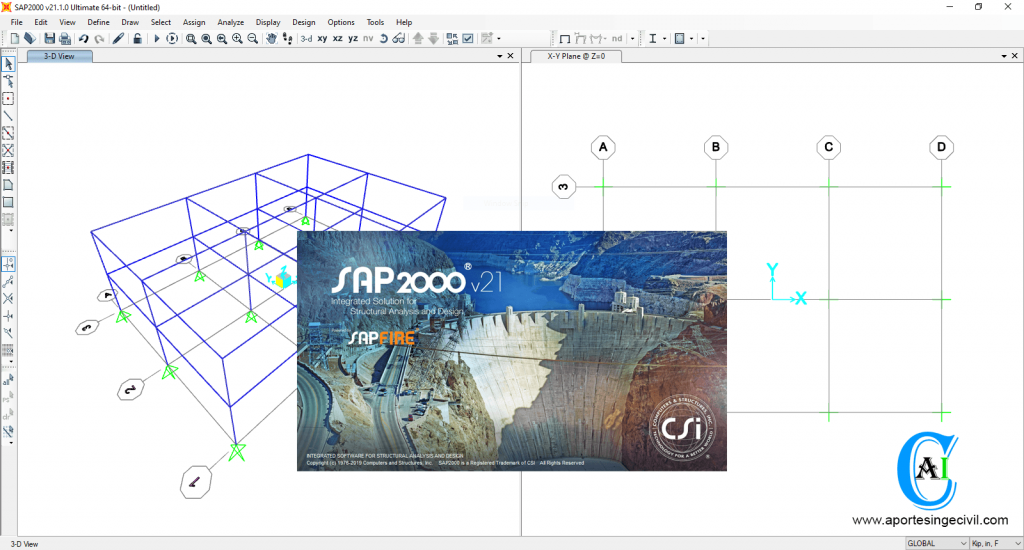
Task: Switch to the X-Y Plane @ Z=0 tab
Action: point(575,57)
